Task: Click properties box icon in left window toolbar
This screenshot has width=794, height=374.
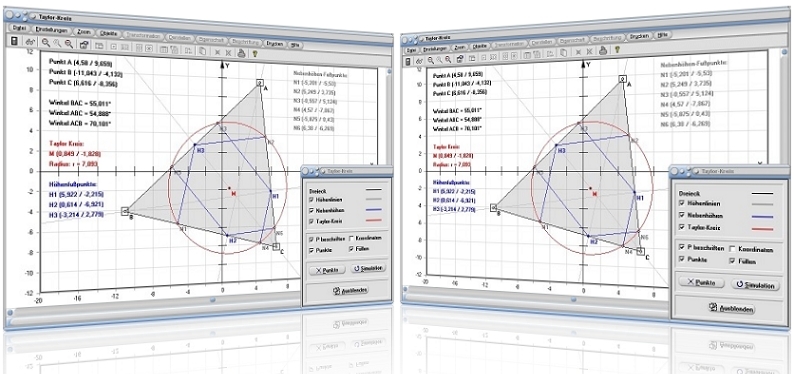Action: point(84,45)
